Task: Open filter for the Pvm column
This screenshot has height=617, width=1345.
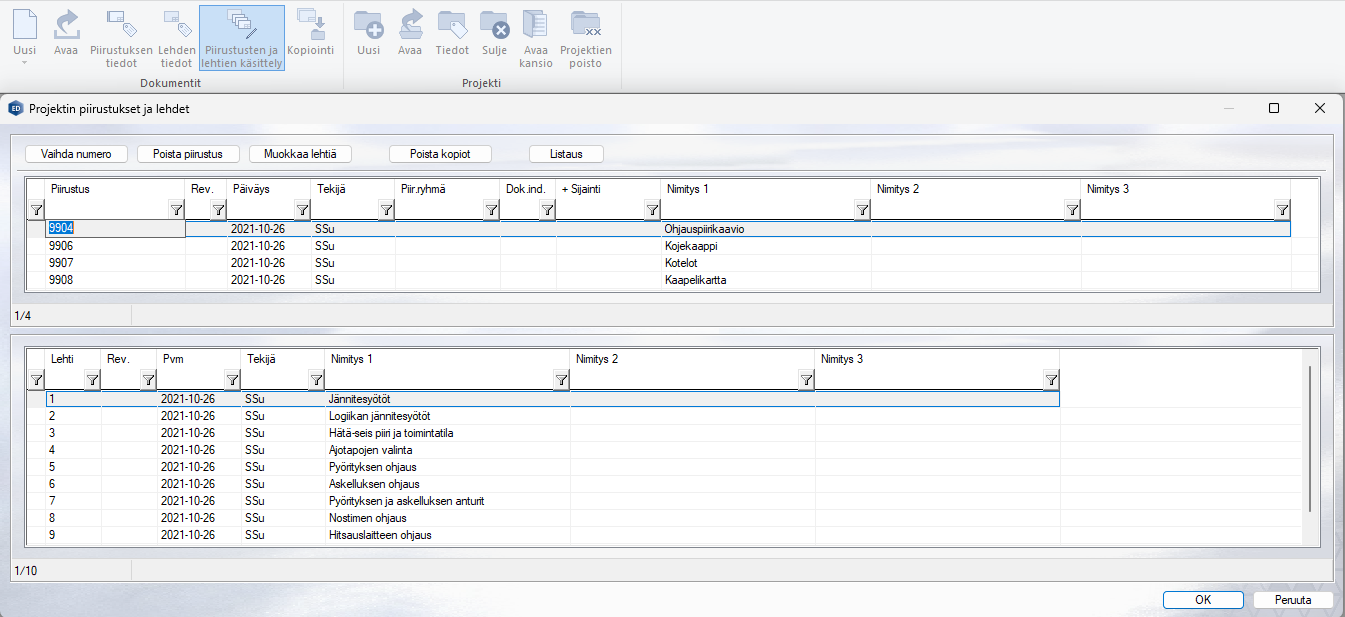Action: 232,380
